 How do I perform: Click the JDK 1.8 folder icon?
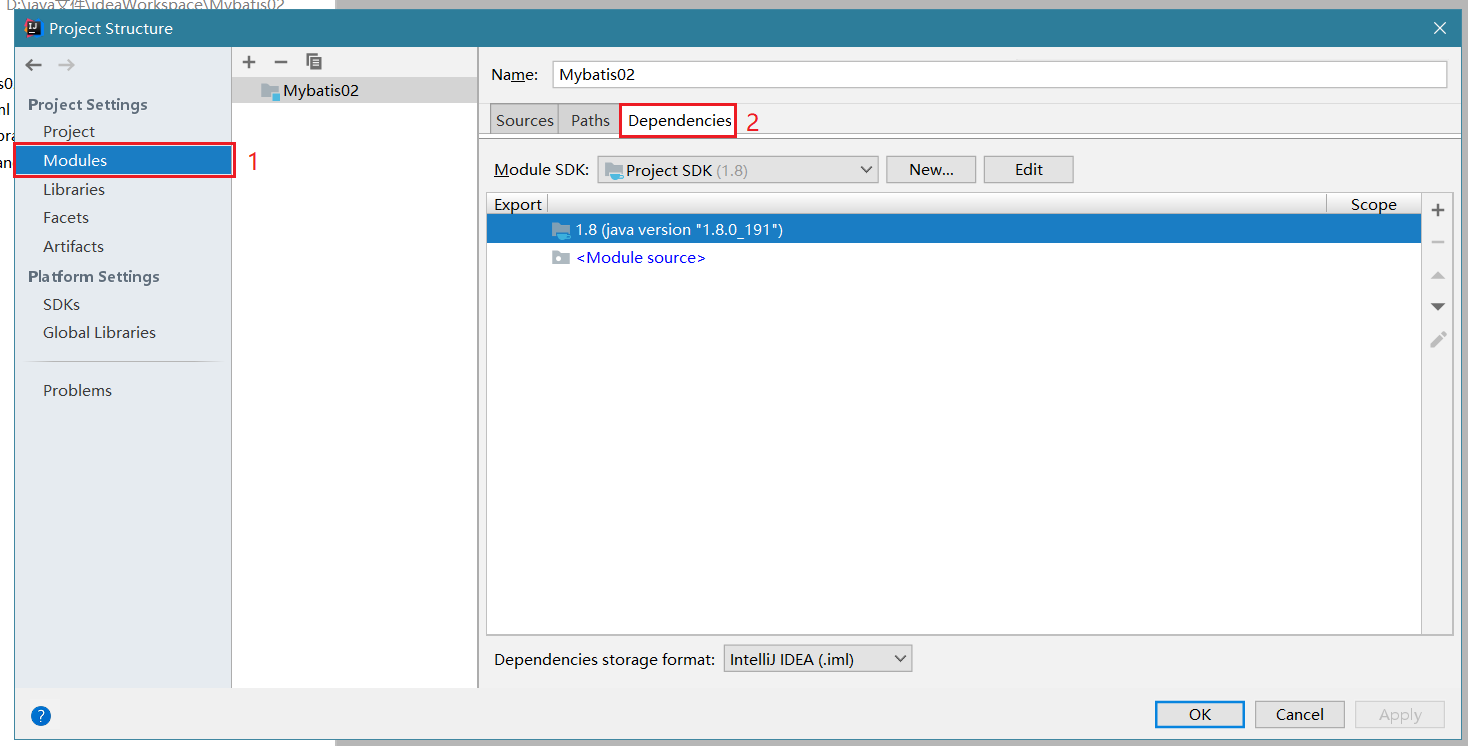[561, 230]
